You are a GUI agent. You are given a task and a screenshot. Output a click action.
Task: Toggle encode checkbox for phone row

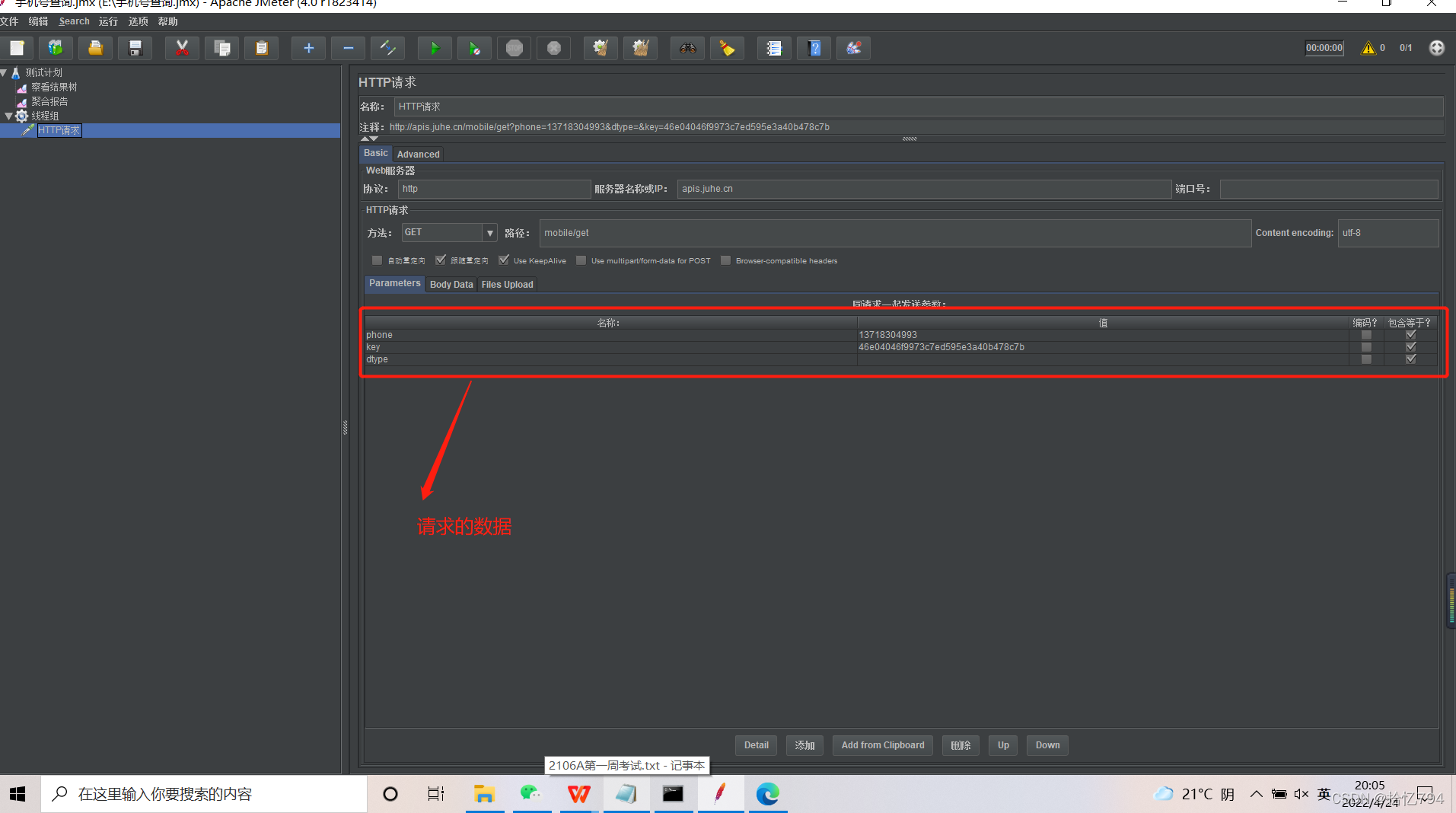click(1366, 335)
